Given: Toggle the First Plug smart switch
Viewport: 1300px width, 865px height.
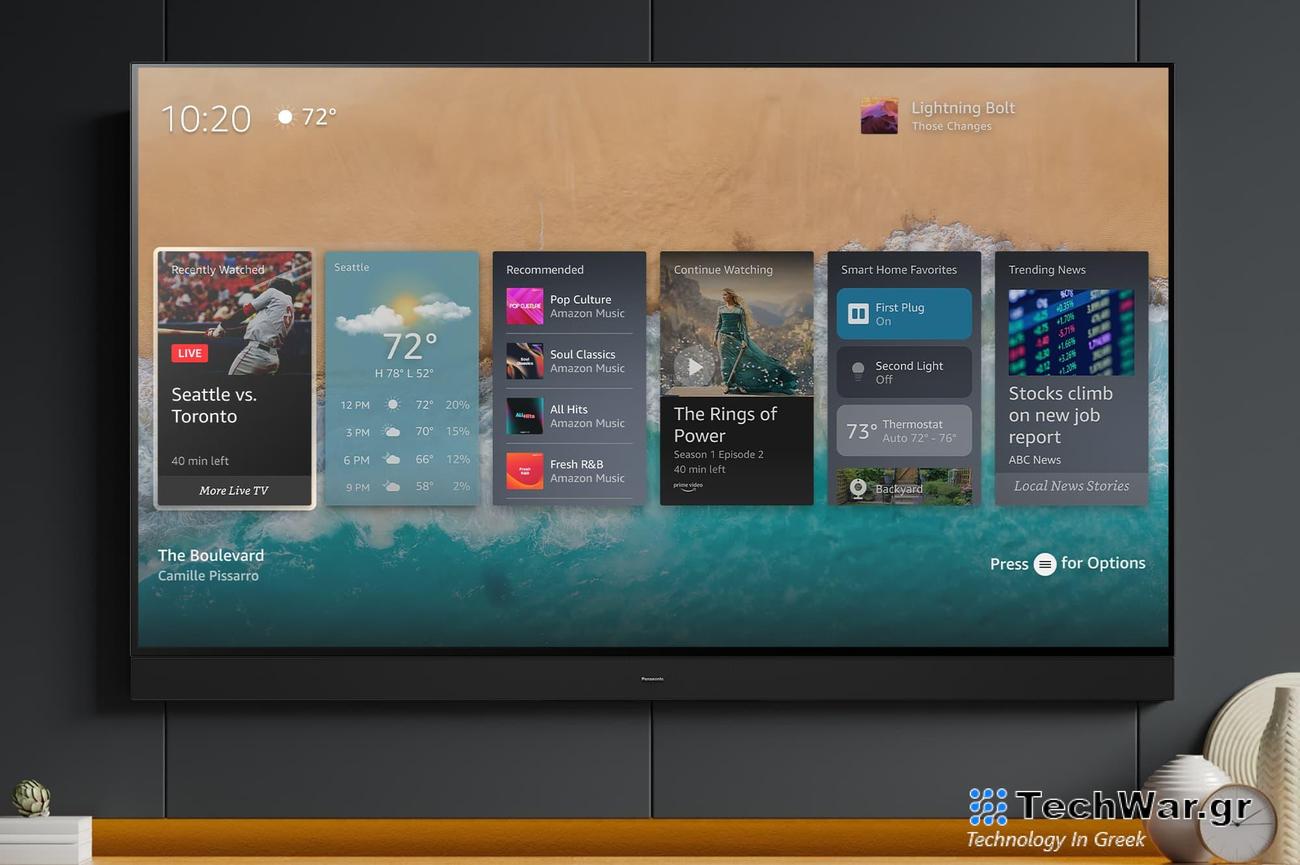Looking at the screenshot, I should (903, 314).
